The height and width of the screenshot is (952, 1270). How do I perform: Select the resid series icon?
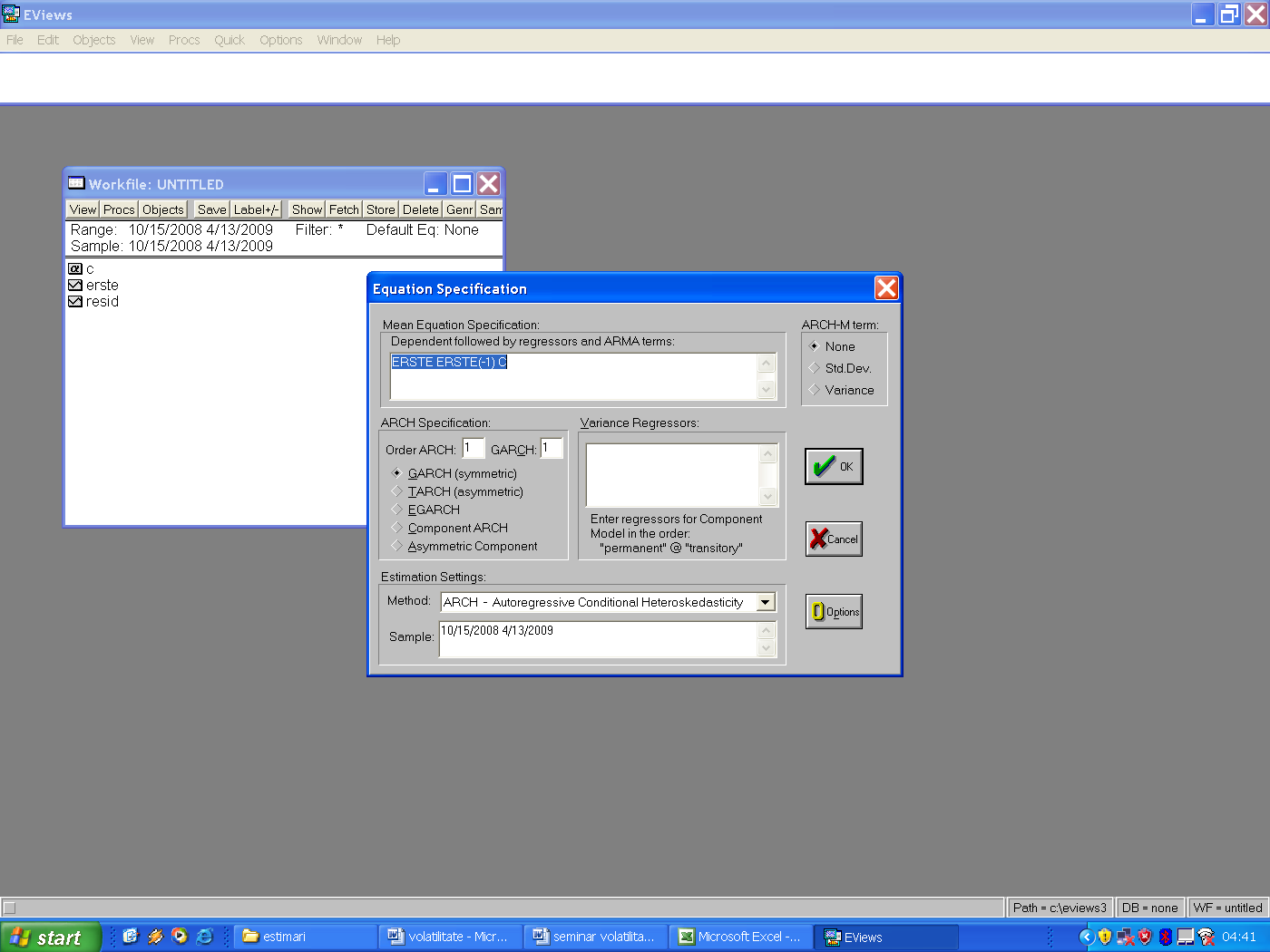coord(75,302)
